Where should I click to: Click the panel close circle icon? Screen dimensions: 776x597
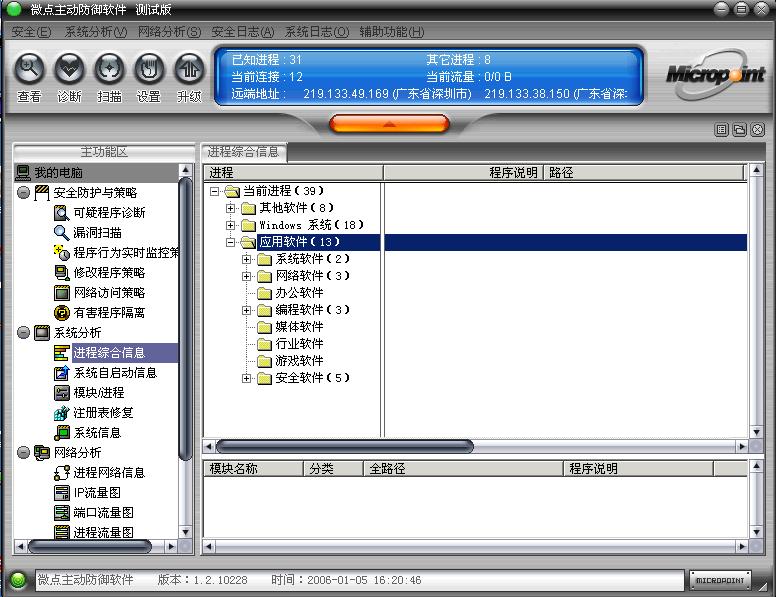pos(758,130)
